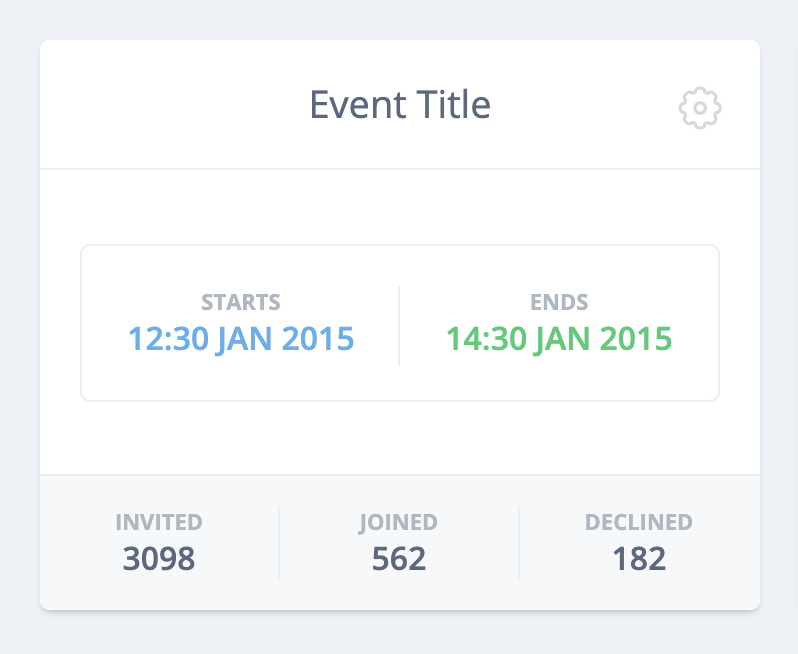Screen dimensions: 798x654
Task: Click the divider between JOINED and DECLINED
Action: 519,543
